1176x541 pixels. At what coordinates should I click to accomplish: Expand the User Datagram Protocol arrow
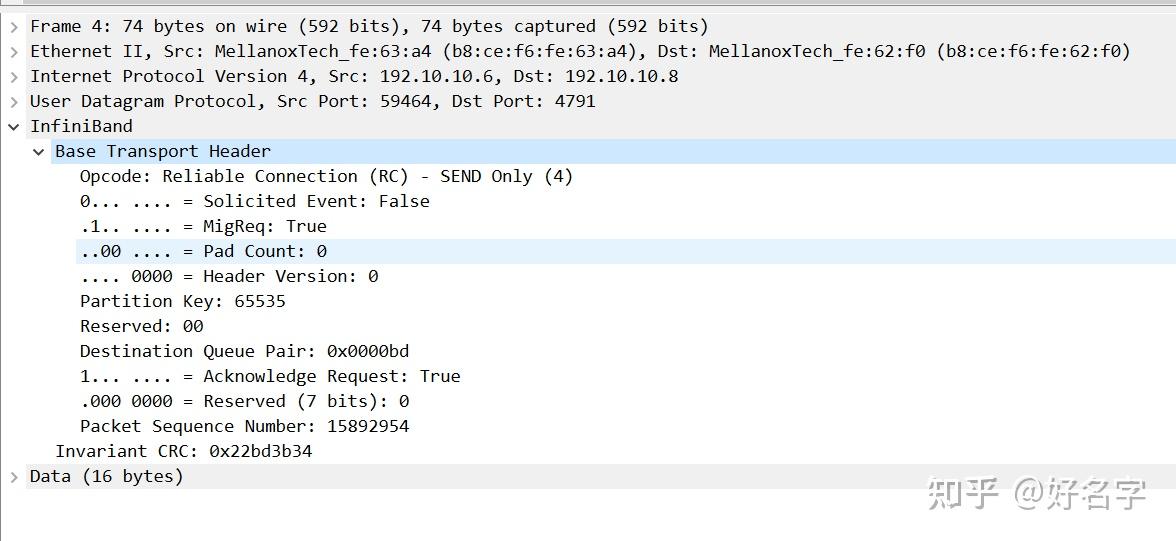pos(14,101)
